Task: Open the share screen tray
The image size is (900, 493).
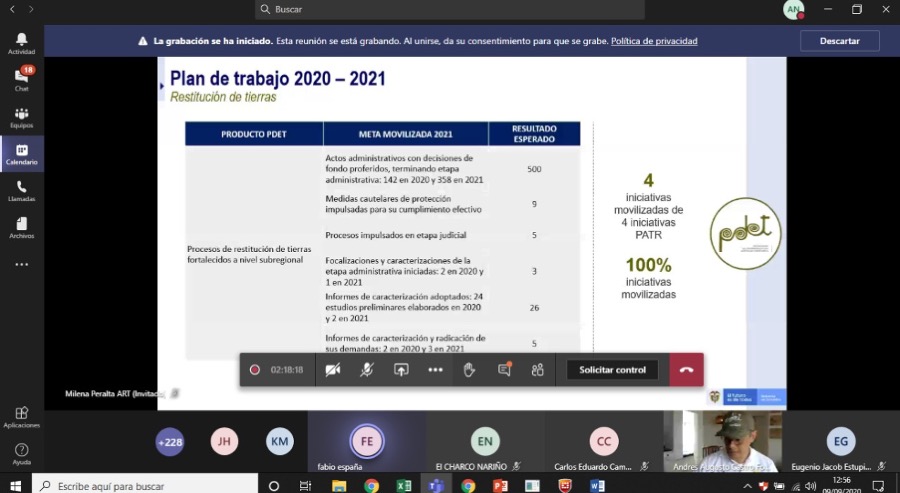Action: [401, 369]
